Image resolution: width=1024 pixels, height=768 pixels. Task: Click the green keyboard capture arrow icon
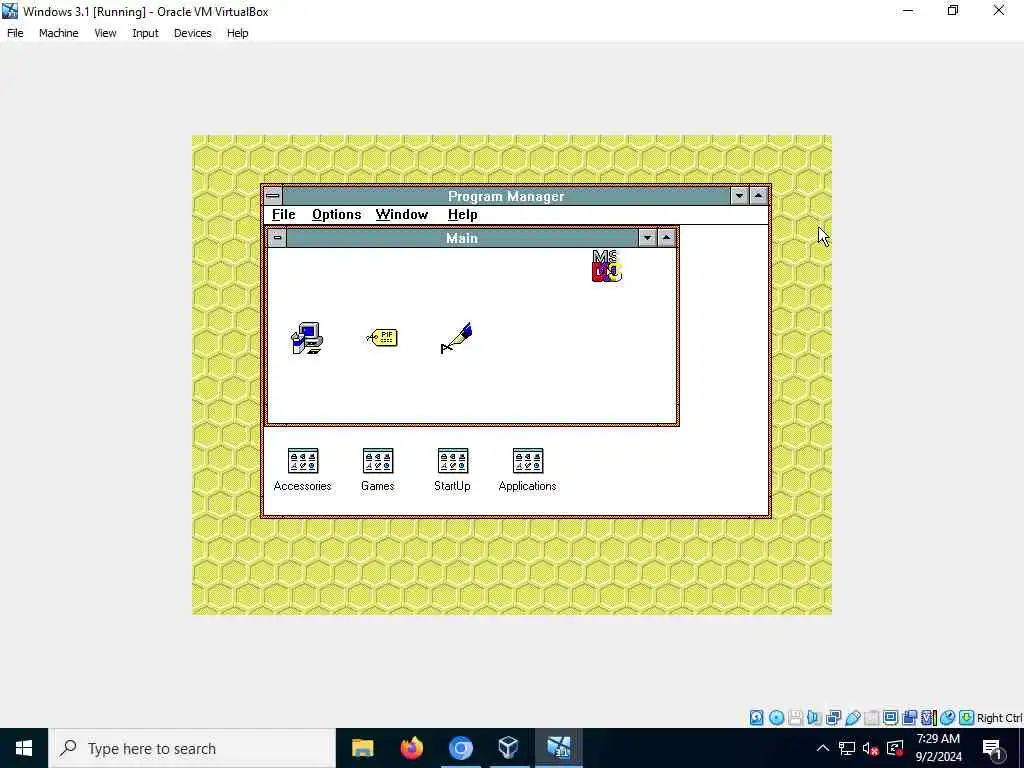(967, 718)
